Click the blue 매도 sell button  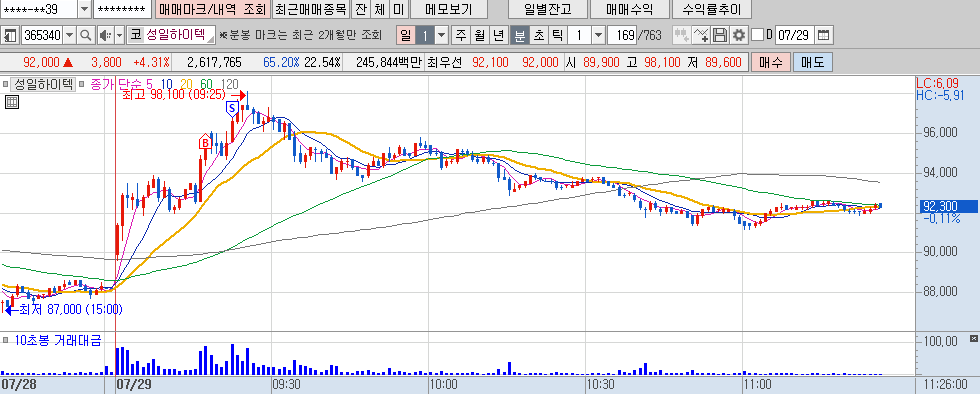pos(812,62)
